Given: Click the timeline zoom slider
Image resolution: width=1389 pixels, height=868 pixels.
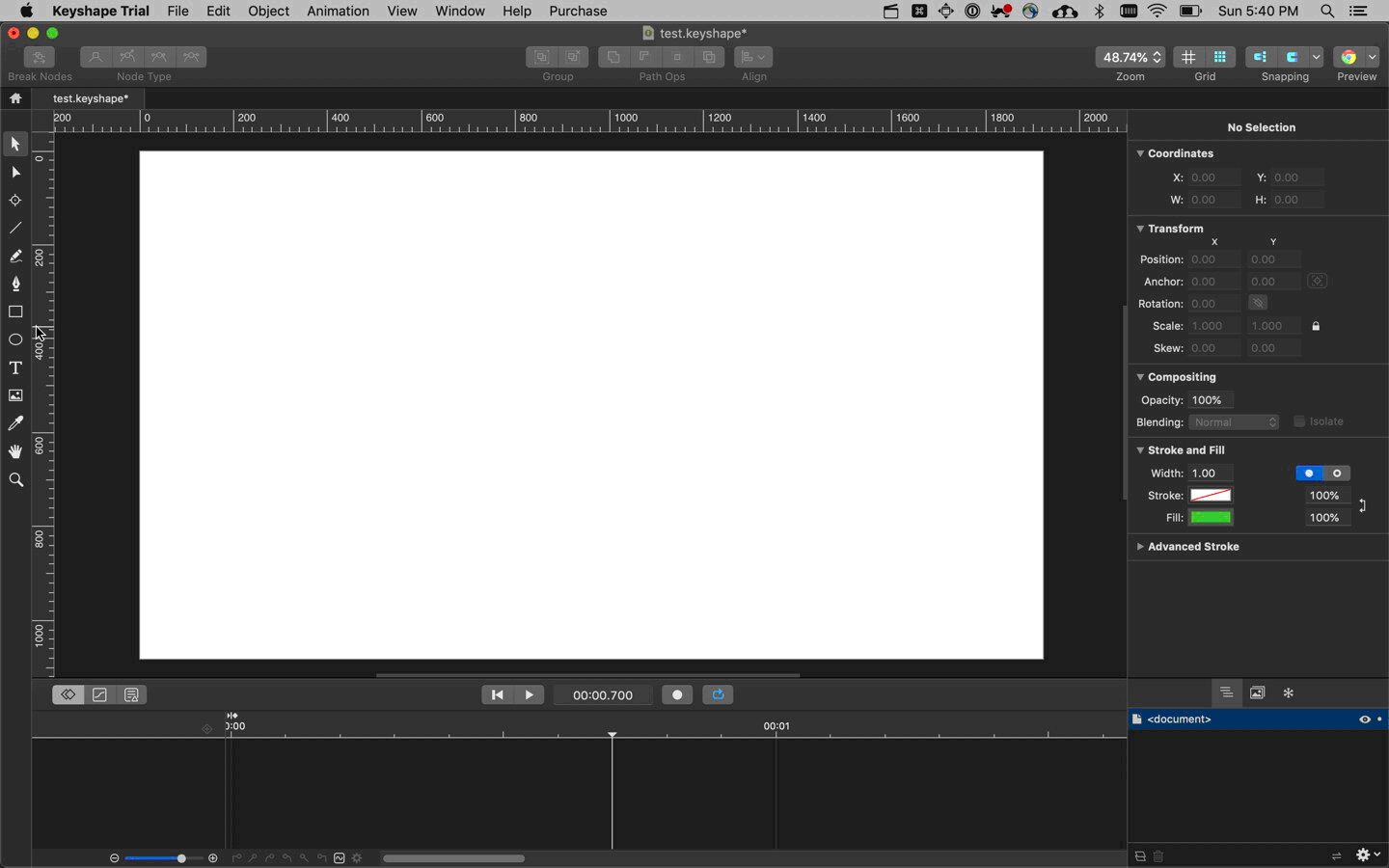Looking at the screenshot, I should pyautogui.click(x=162, y=858).
